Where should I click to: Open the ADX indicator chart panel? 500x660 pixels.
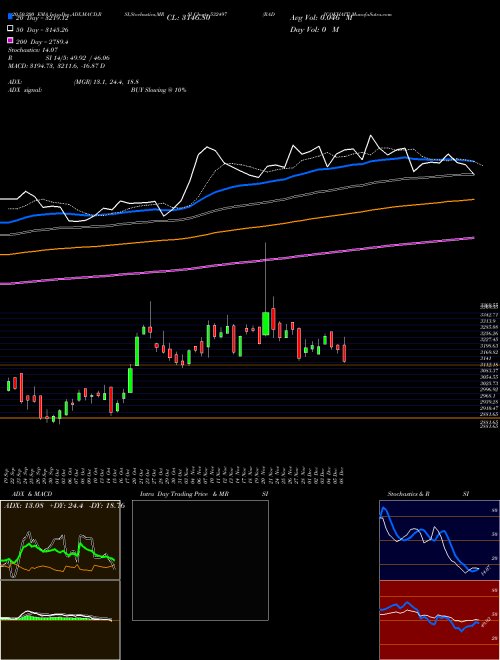pyautogui.click(x=60, y=540)
